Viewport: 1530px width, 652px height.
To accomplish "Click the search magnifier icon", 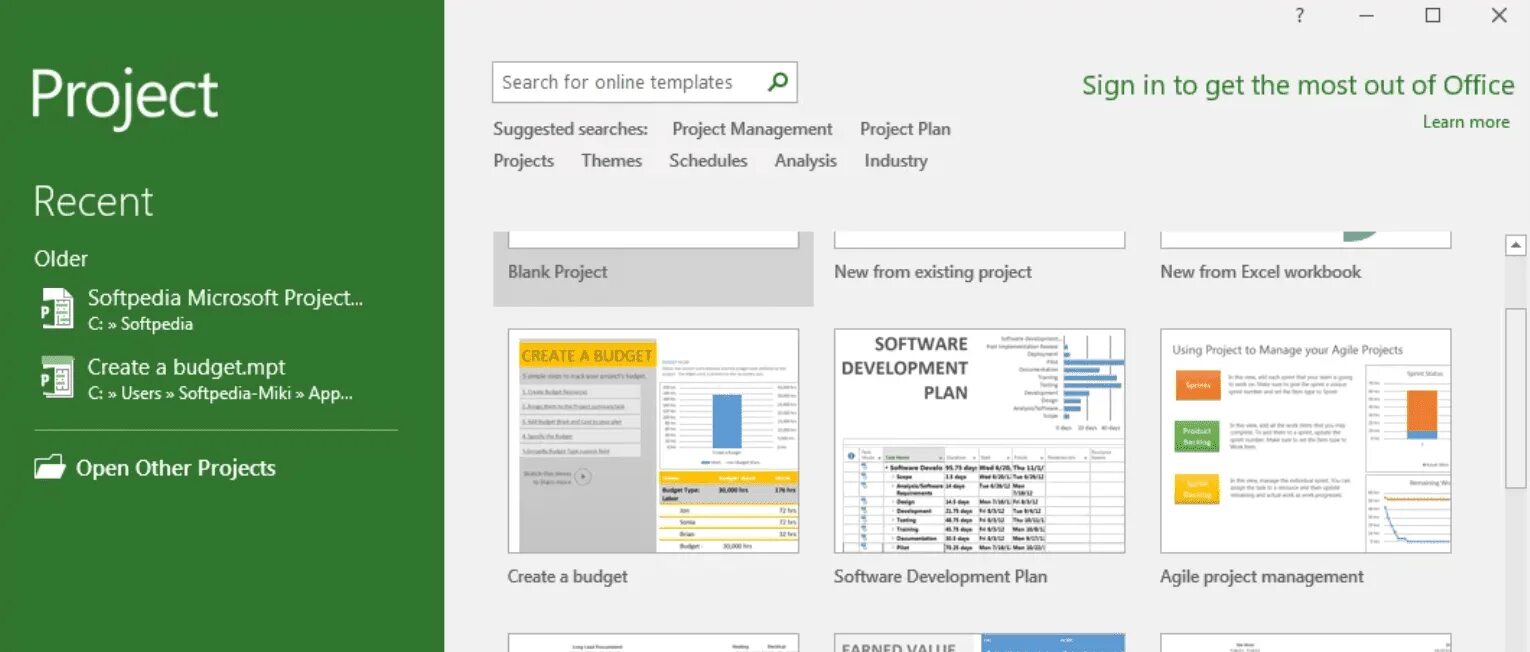I will click(x=778, y=82).
